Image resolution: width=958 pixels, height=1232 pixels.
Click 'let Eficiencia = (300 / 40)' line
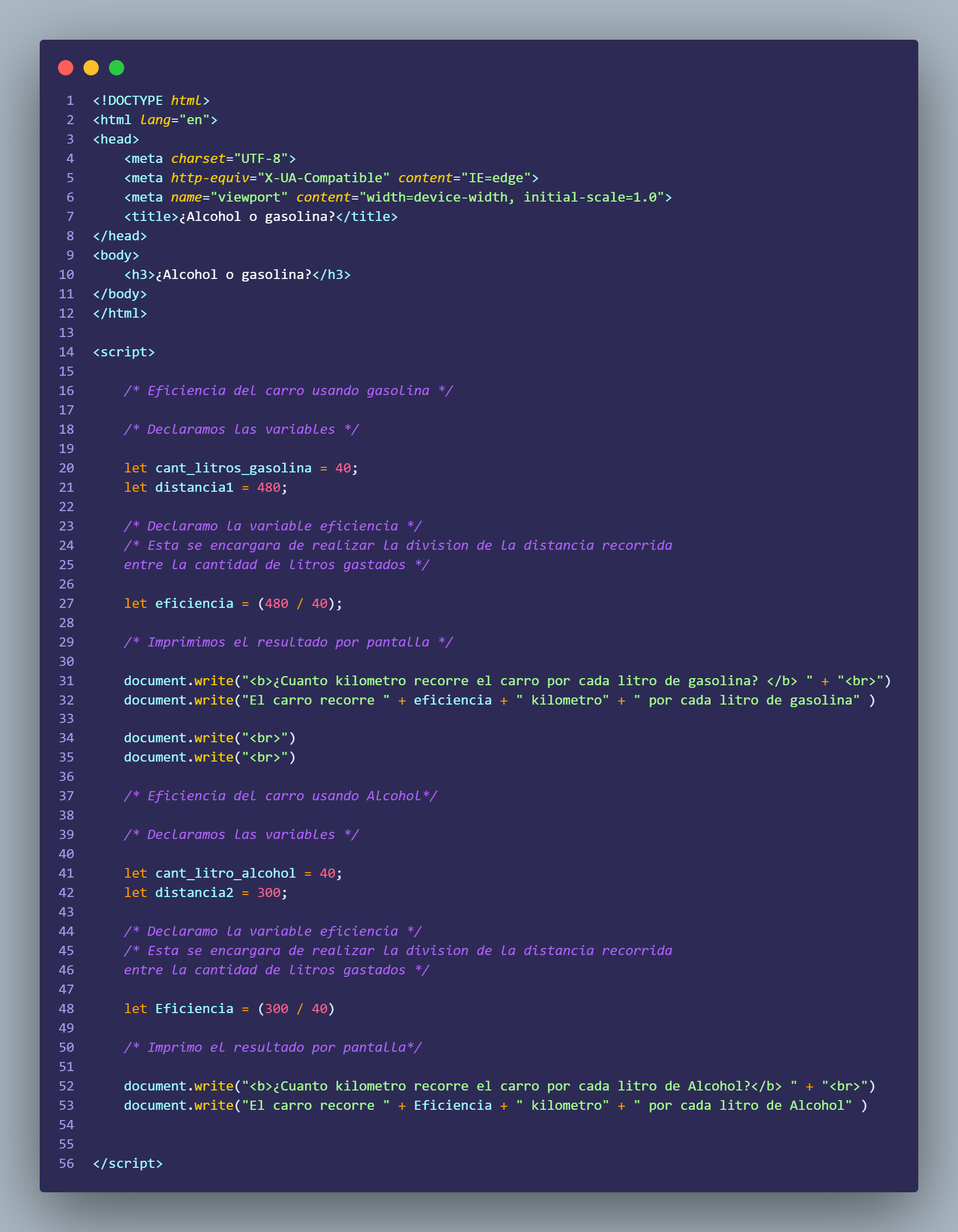(x=229, y=1009)
